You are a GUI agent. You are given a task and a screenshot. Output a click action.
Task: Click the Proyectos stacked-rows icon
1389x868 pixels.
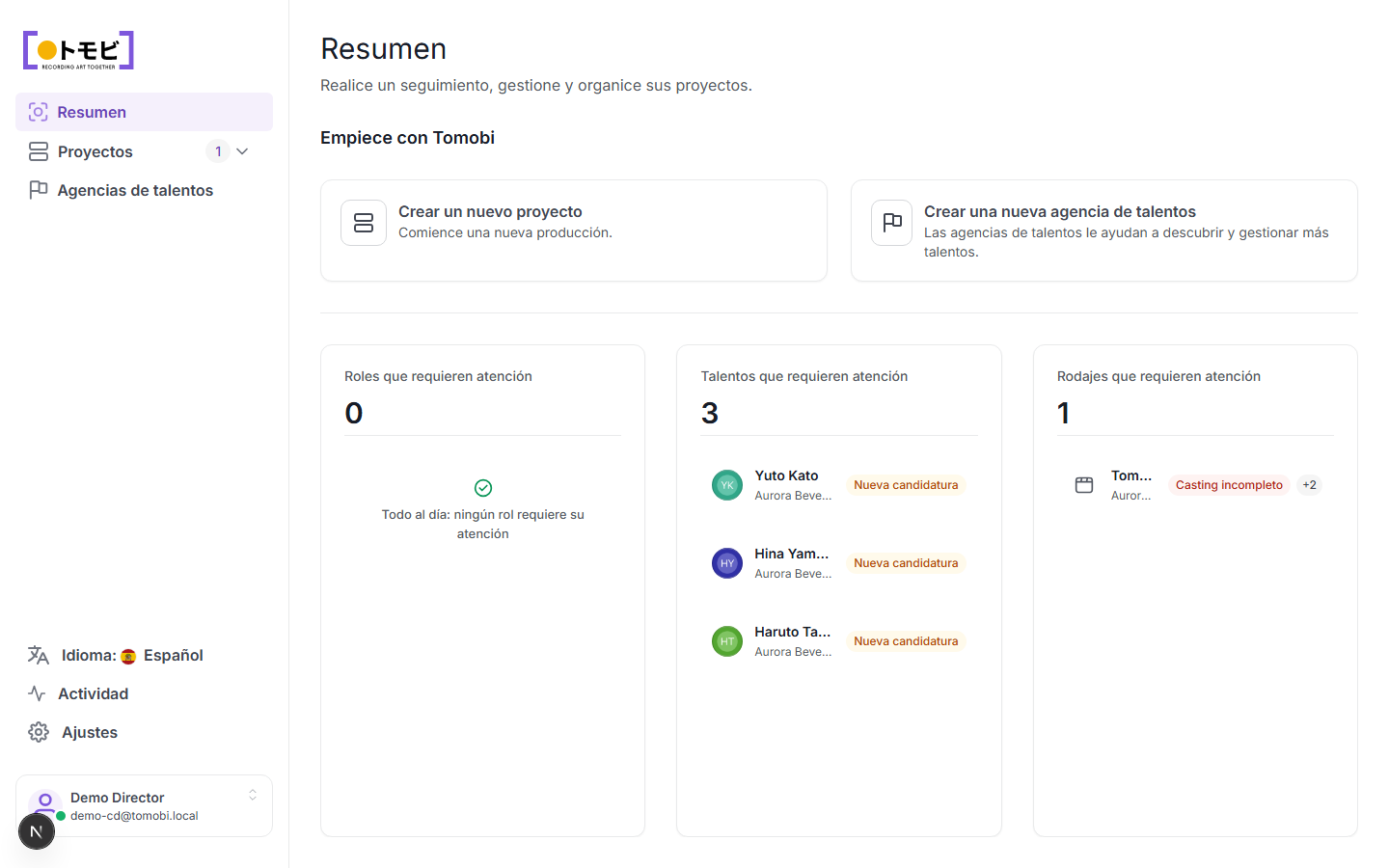[x=39, y=151]
